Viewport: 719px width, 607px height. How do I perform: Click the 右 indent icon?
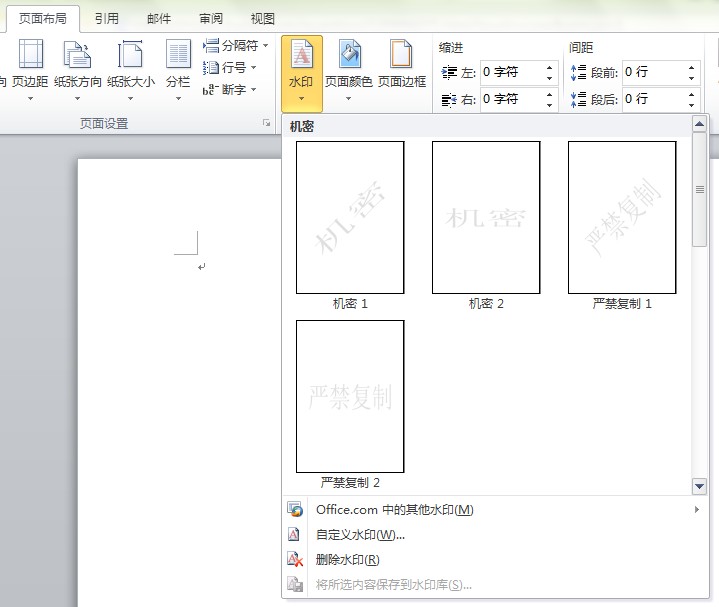click(x=449, y=99)
